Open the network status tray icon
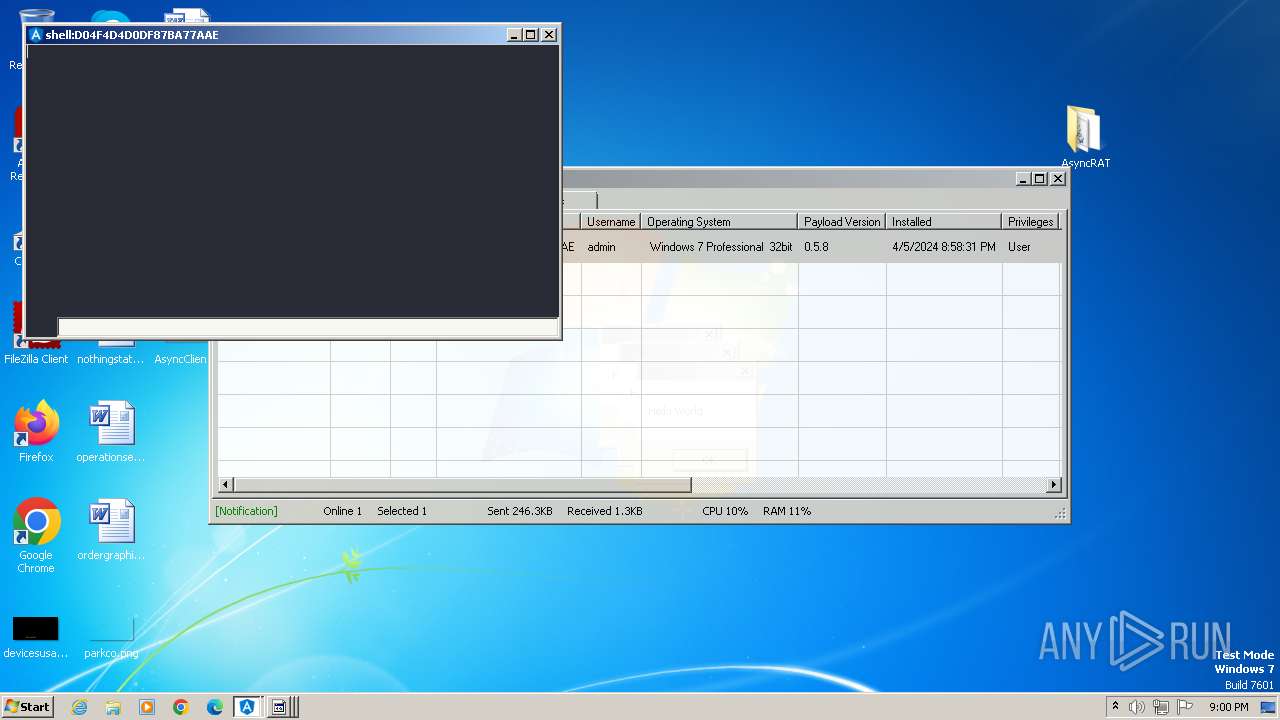The image size is (1280, 720). click(1161, 707)
